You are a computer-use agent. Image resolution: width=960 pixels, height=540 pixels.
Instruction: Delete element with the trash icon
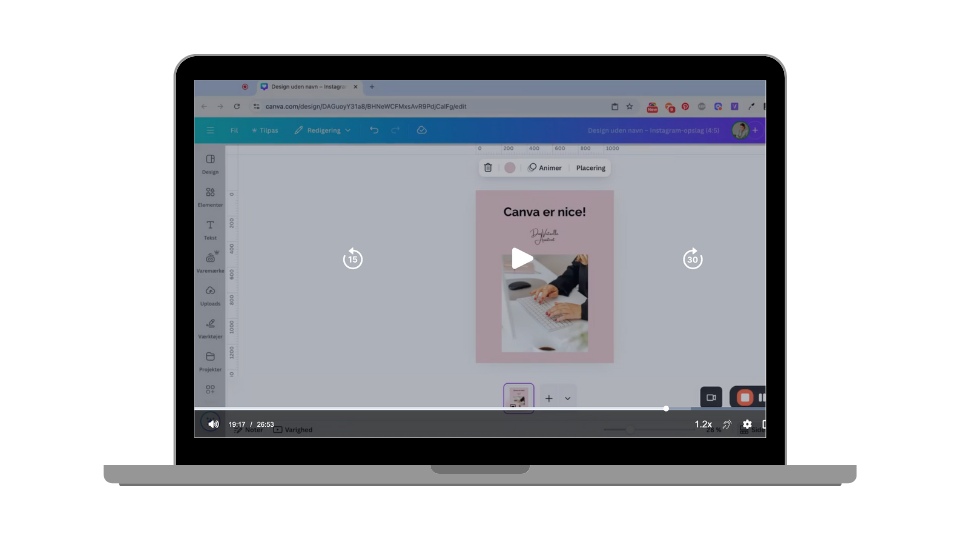tap(488, 168)
